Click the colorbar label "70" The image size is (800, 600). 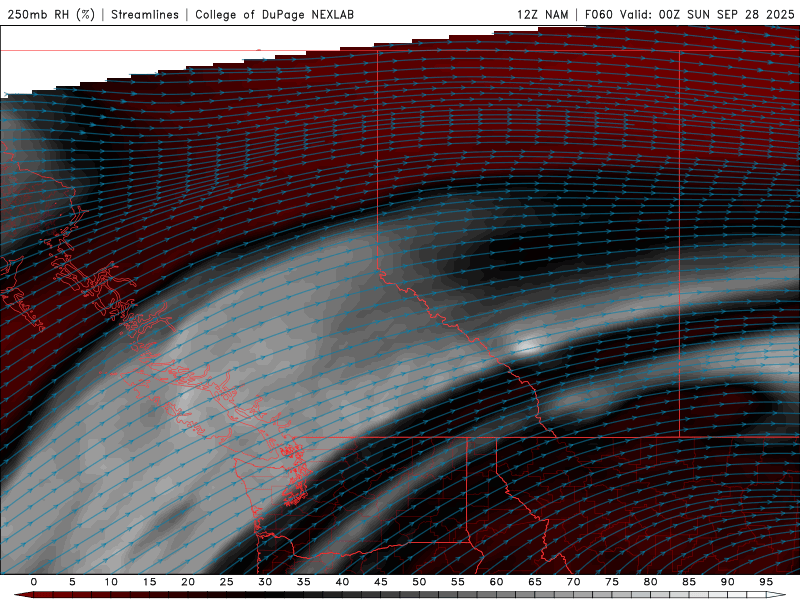point(573,582)
